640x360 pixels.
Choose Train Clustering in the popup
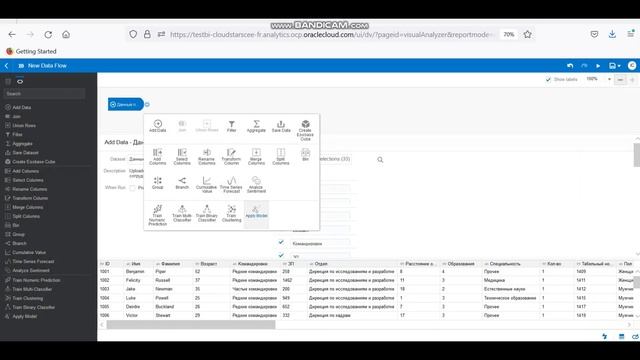click(x=231, y=213)
